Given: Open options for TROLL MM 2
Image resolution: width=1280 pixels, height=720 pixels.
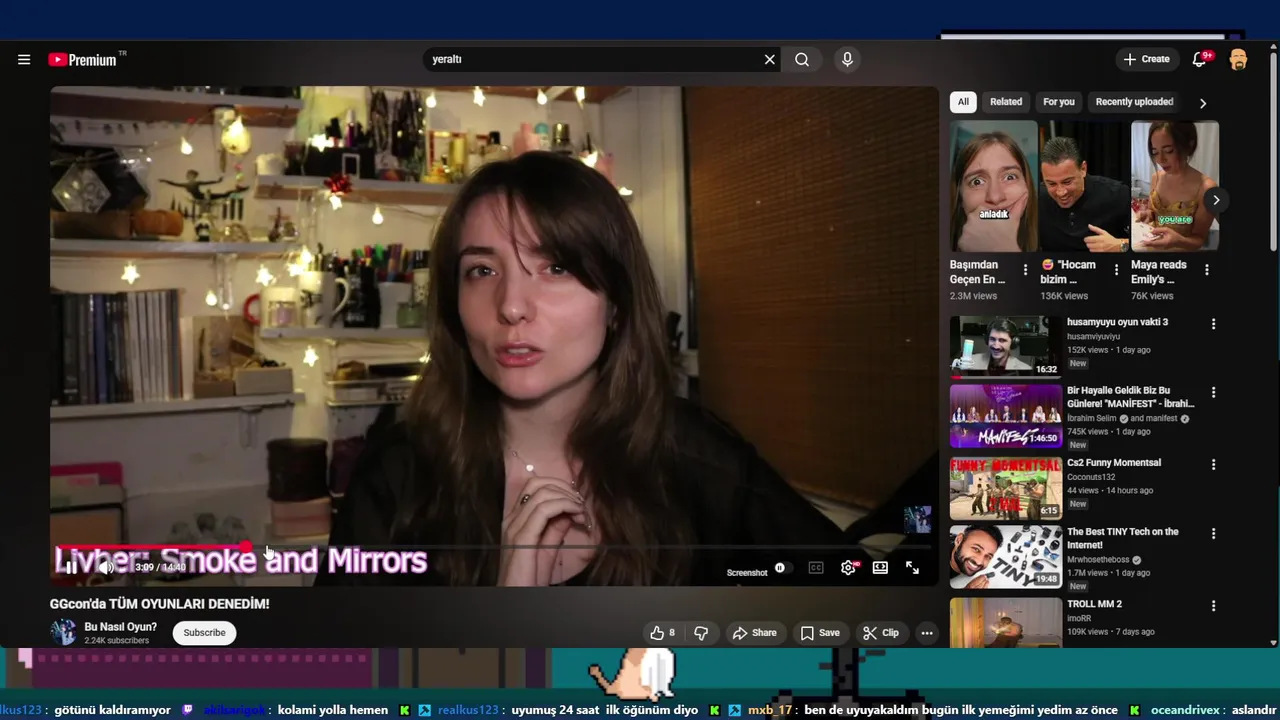Looking at the screenshot, I should pos(1213,606).
